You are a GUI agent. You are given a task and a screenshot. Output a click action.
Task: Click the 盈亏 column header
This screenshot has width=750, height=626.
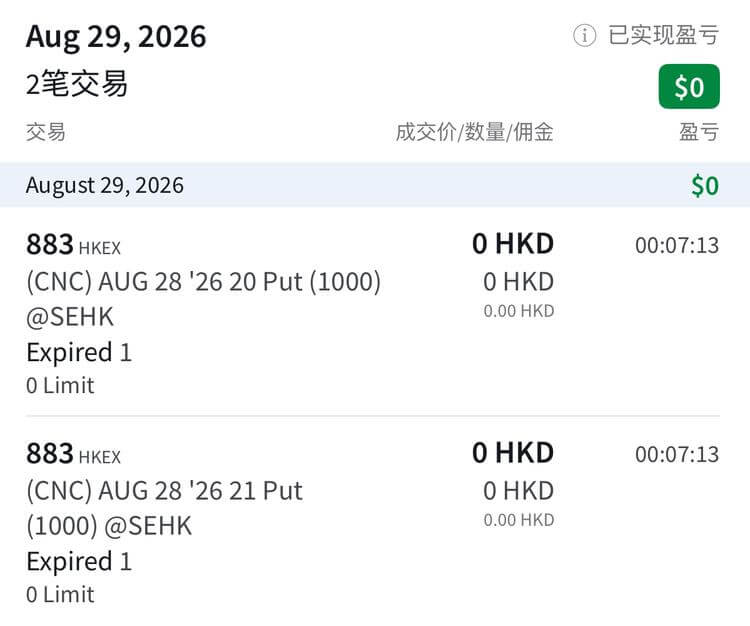coord(699,132)
